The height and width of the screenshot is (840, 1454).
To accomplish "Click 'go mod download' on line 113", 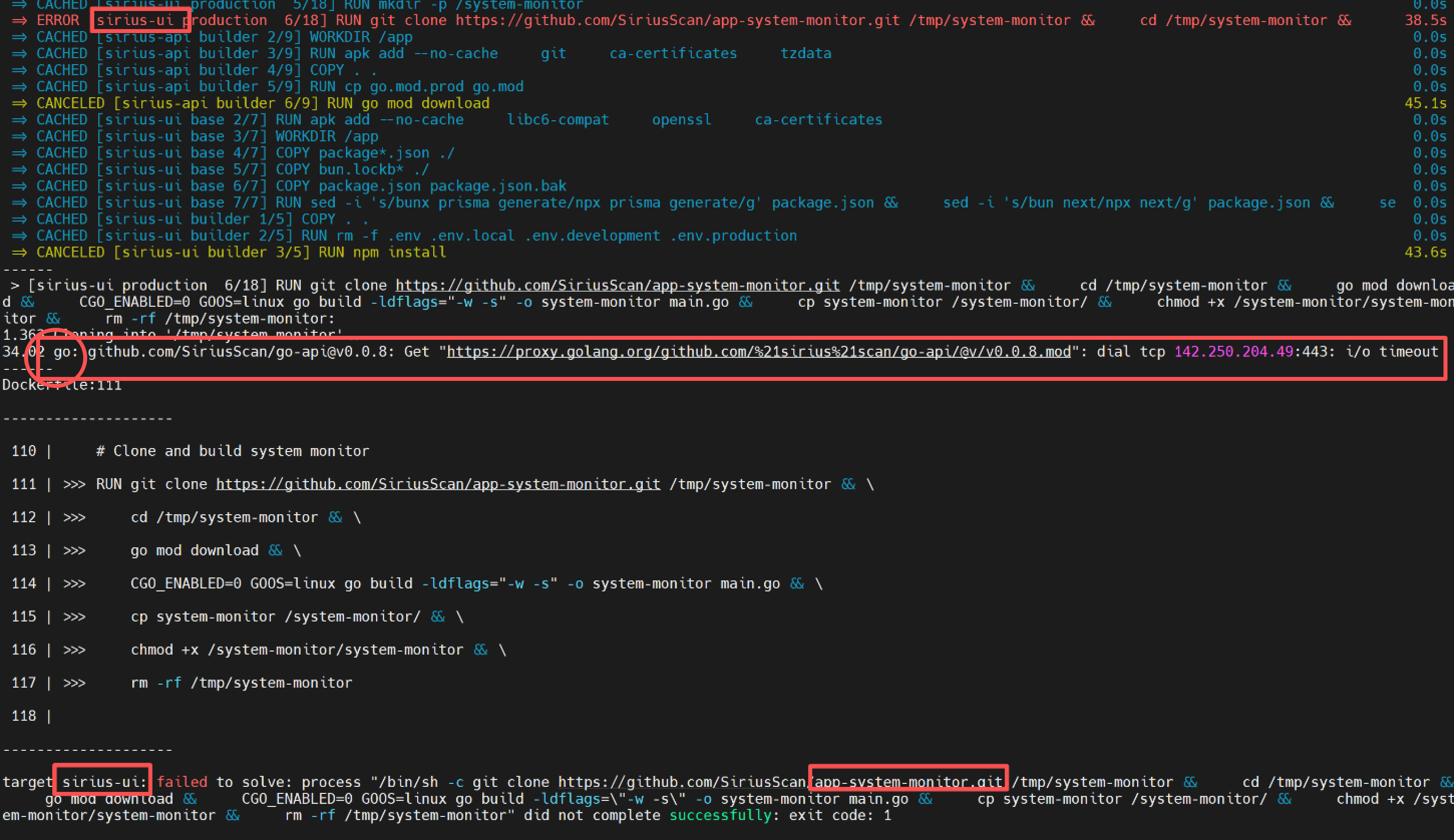I will pos(195,550).
